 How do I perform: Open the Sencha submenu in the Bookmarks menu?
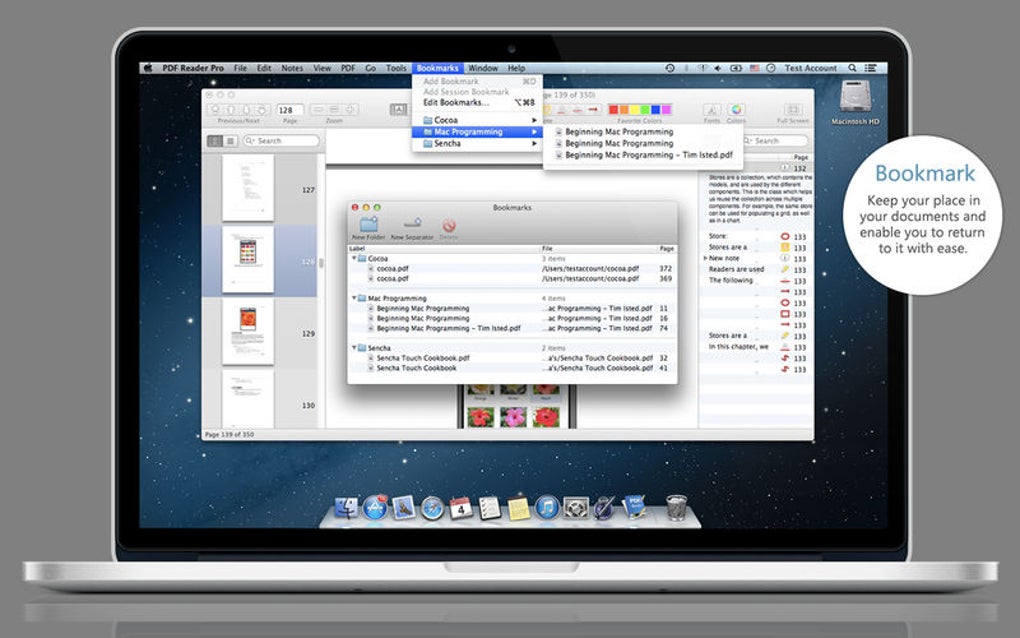(477, 144)
